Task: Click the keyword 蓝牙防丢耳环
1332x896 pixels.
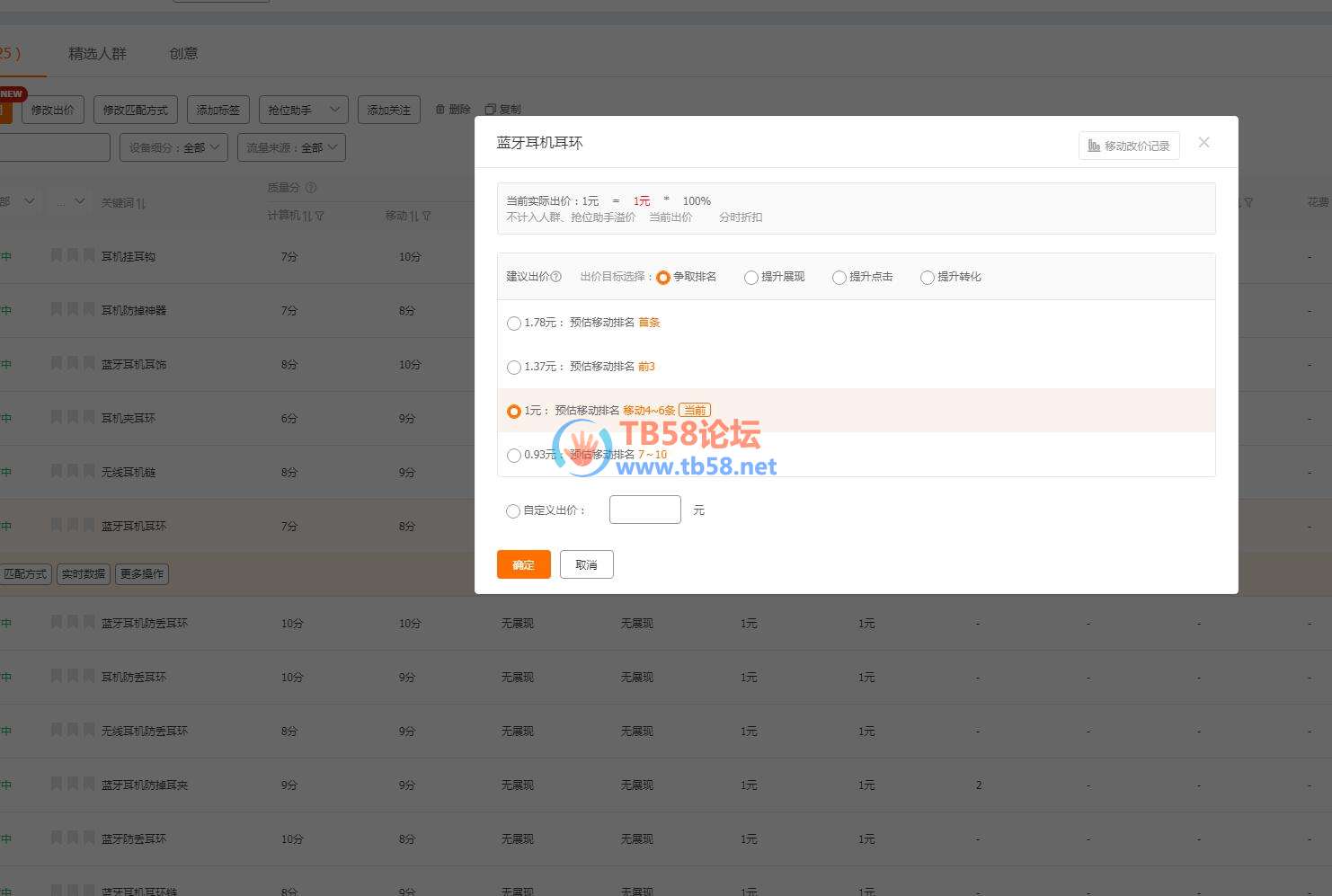Action: (x=134, y=838)
